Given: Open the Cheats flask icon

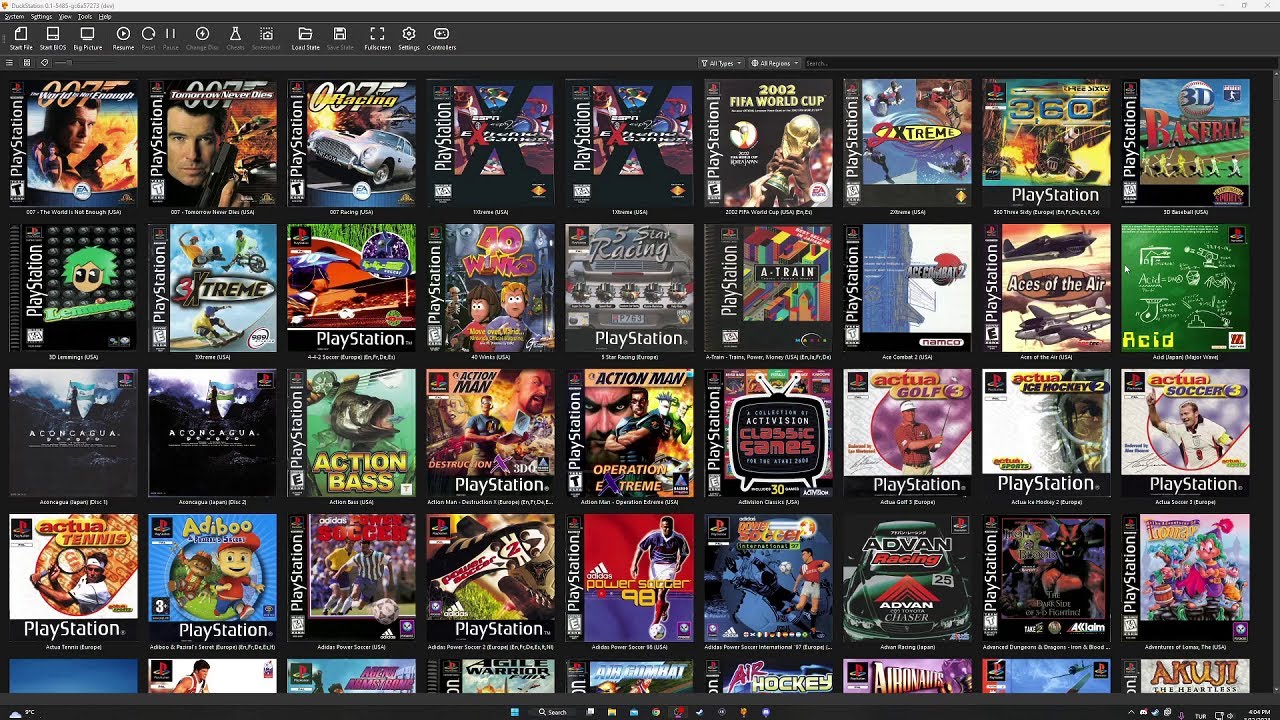Looking at the screenshot, I should pyautogui.click(x=235, y=38).
